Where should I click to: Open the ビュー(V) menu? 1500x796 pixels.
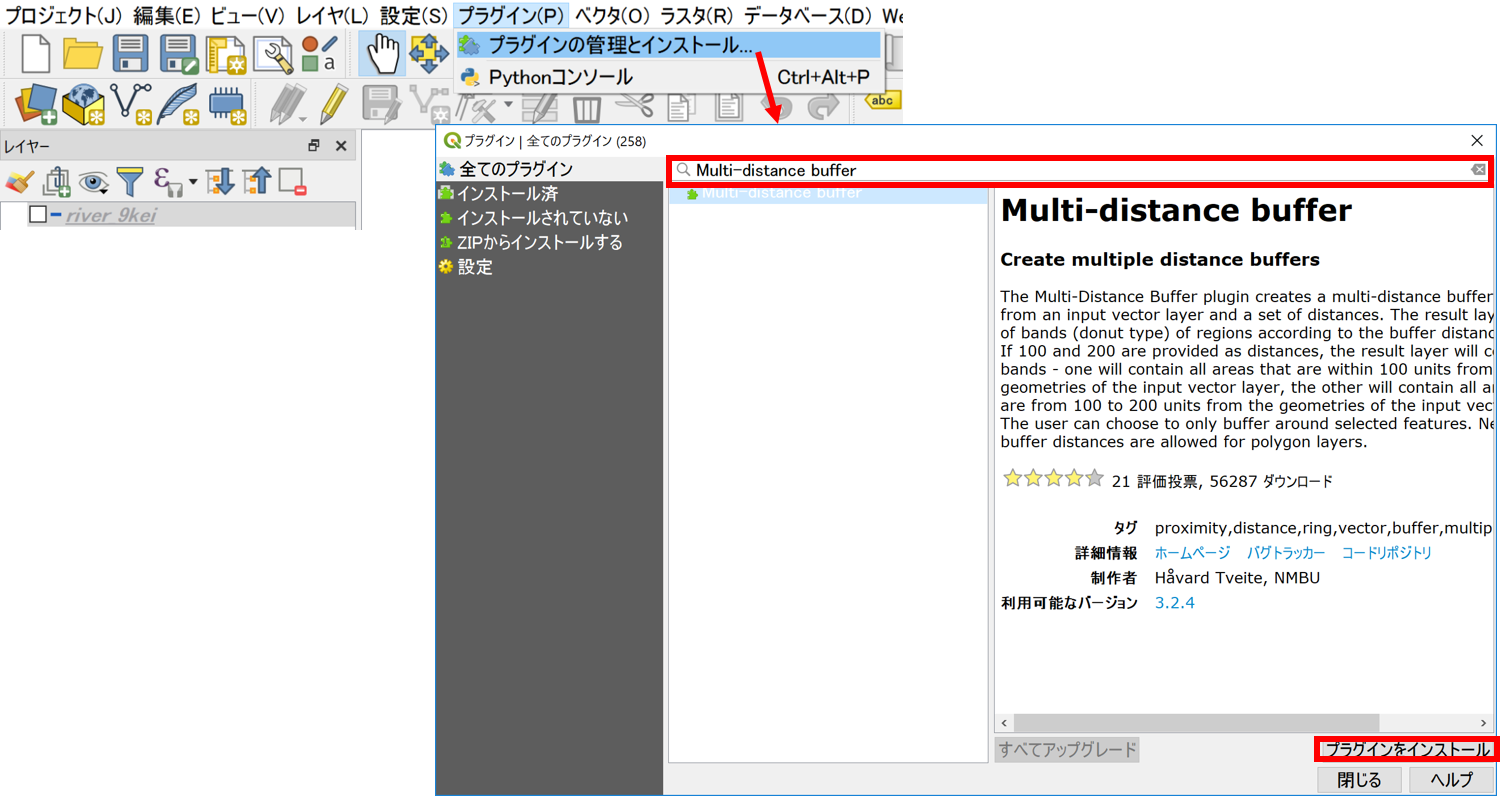pos(247,16)
